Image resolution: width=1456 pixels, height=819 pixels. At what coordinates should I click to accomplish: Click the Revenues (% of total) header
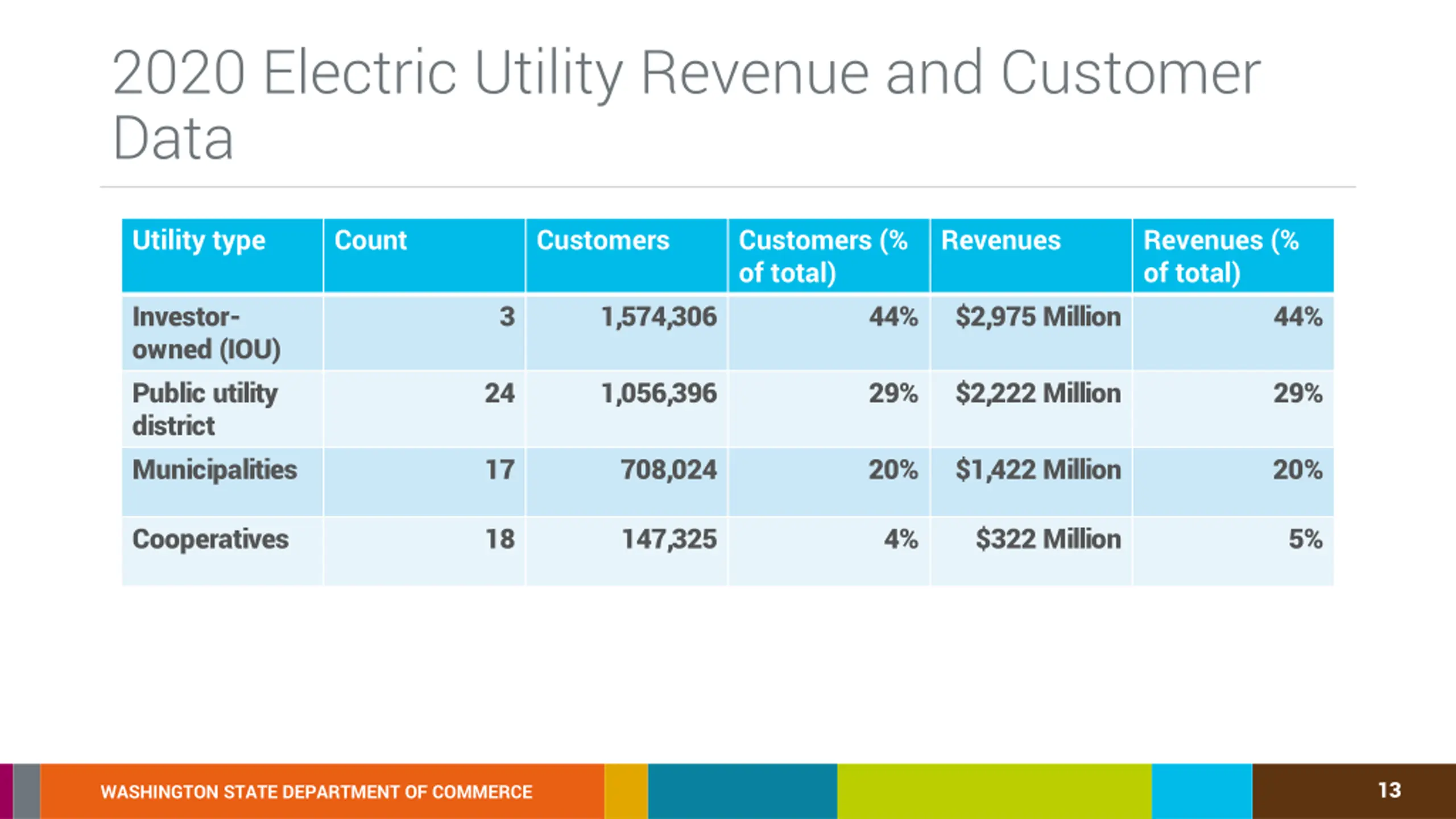tap(1233, 255)
